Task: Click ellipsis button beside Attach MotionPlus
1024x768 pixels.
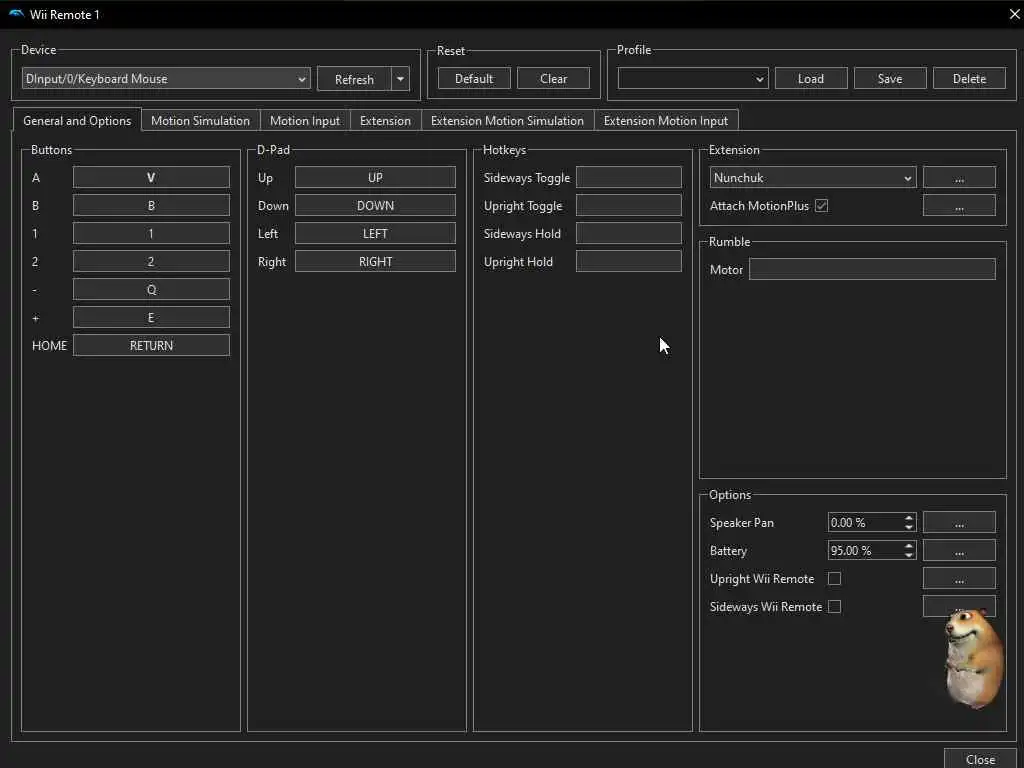Action: (959, 206)
